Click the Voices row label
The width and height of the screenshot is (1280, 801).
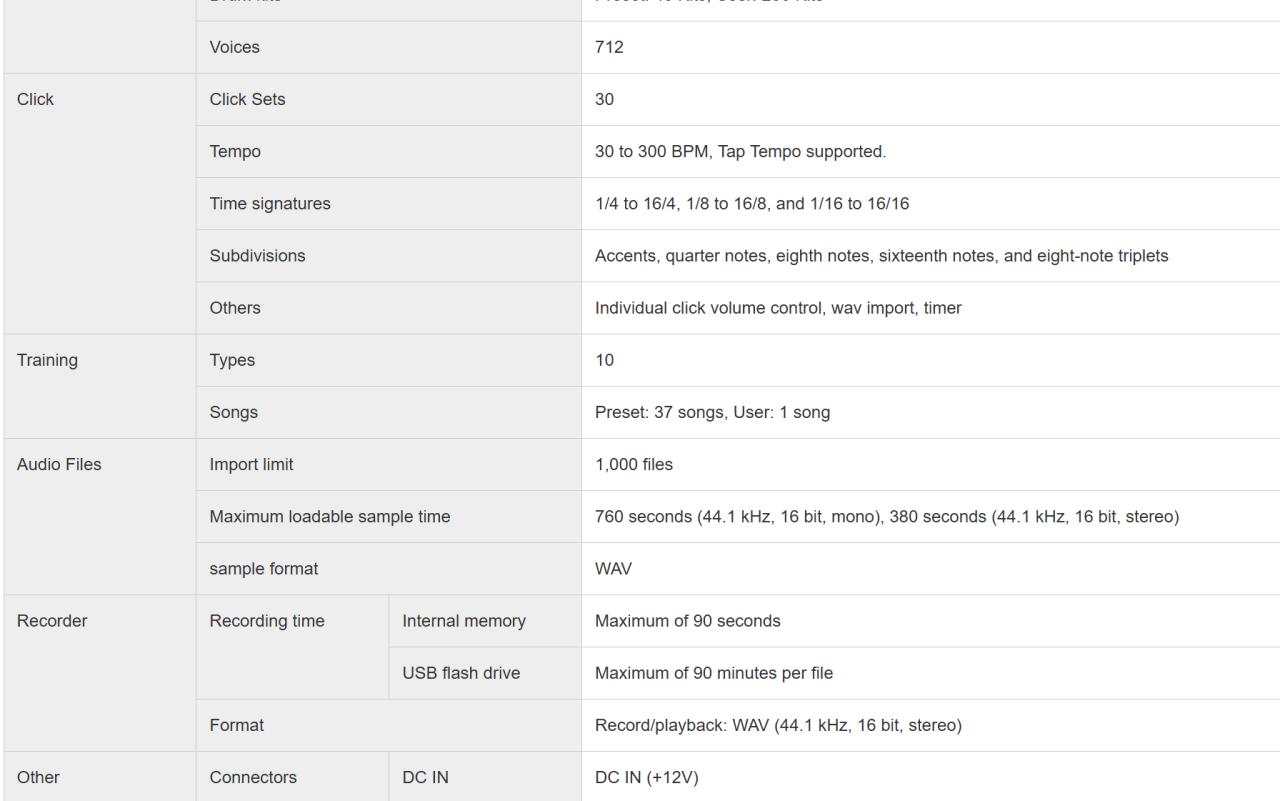[x=233, y=47]
